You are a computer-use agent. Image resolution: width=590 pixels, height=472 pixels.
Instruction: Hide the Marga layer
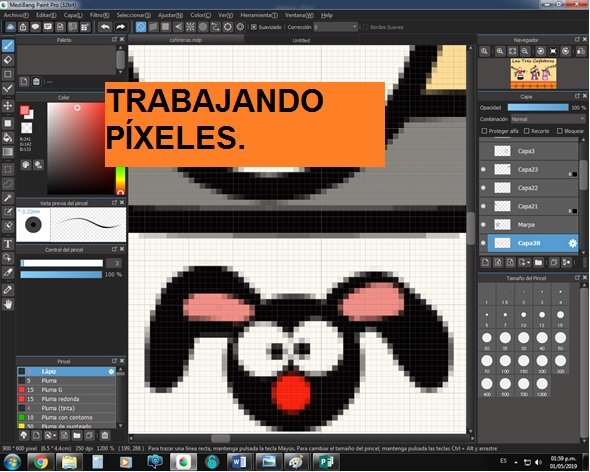point(484,225)
